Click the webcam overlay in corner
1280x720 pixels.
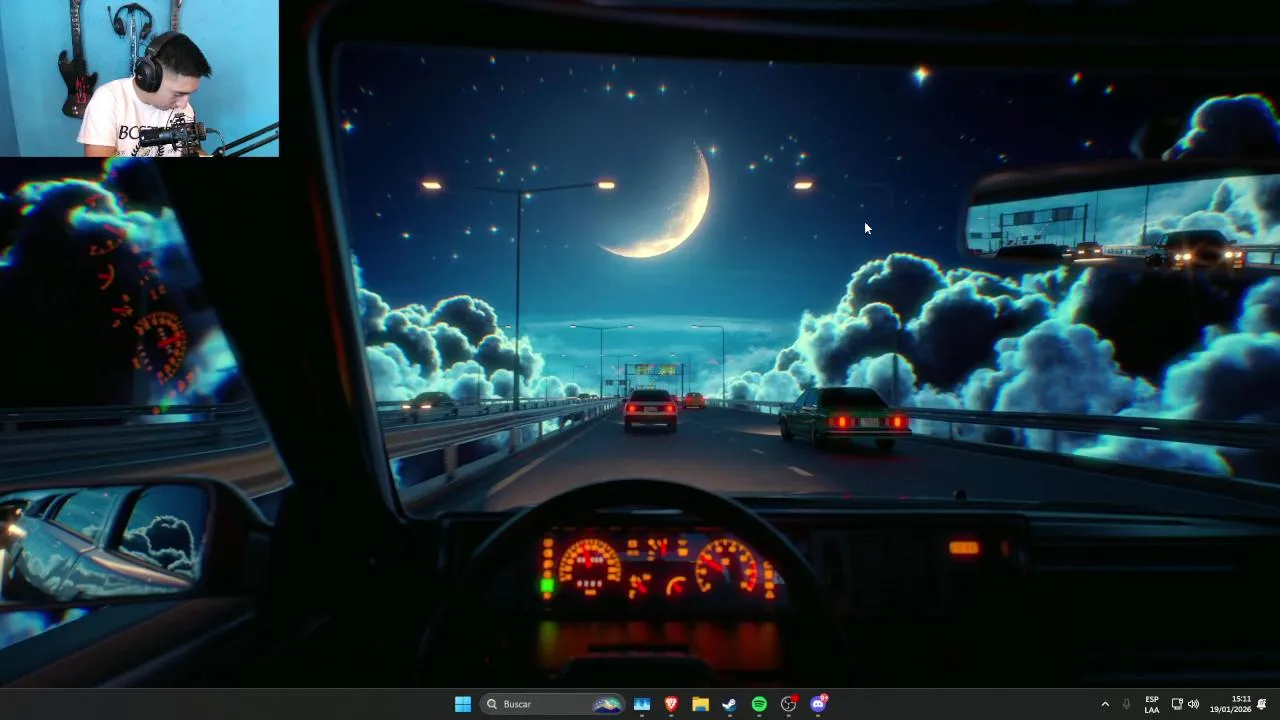click(x=139, y=78)
